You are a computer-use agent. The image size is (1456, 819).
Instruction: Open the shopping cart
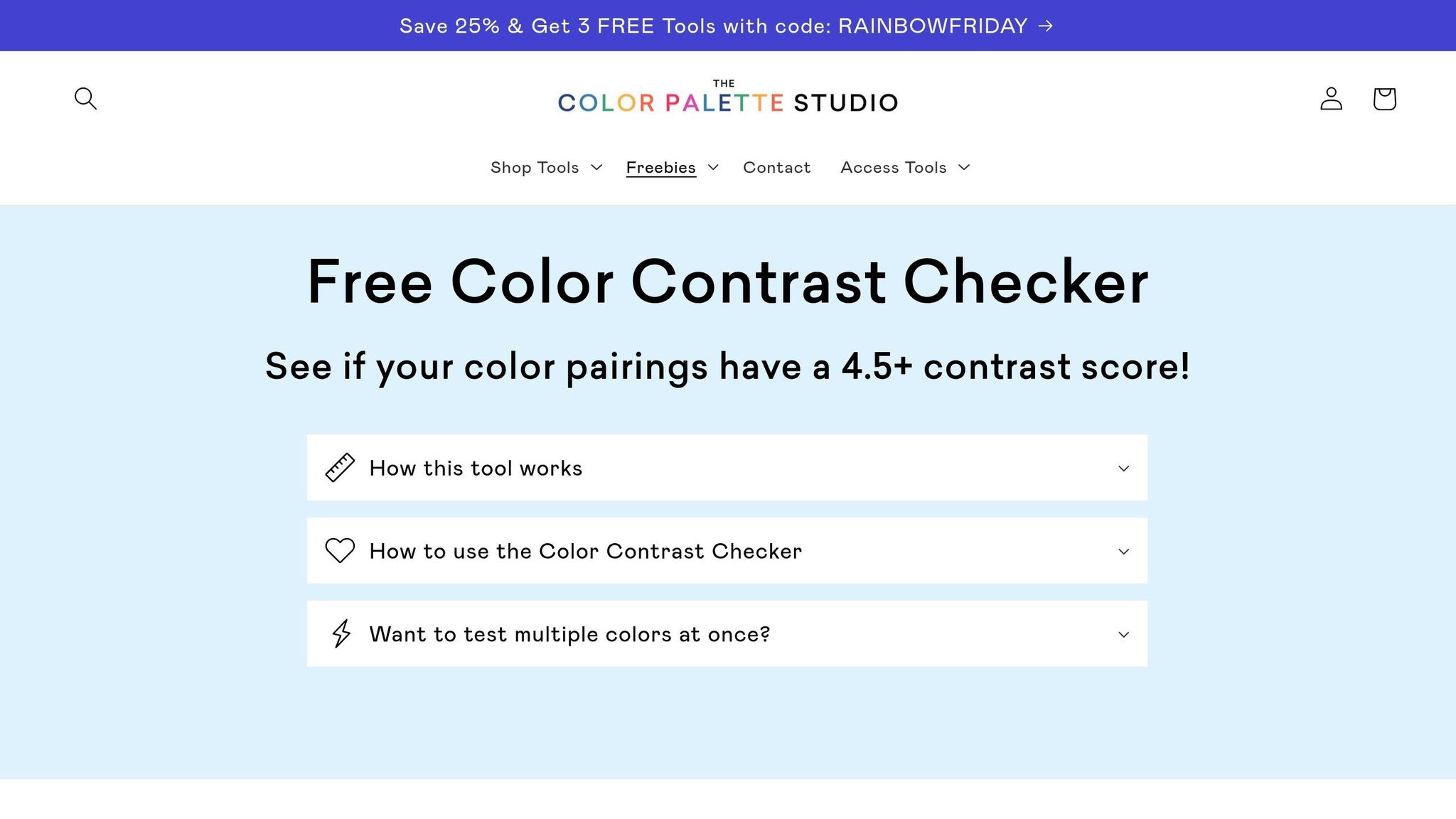tap(1385, 99)
